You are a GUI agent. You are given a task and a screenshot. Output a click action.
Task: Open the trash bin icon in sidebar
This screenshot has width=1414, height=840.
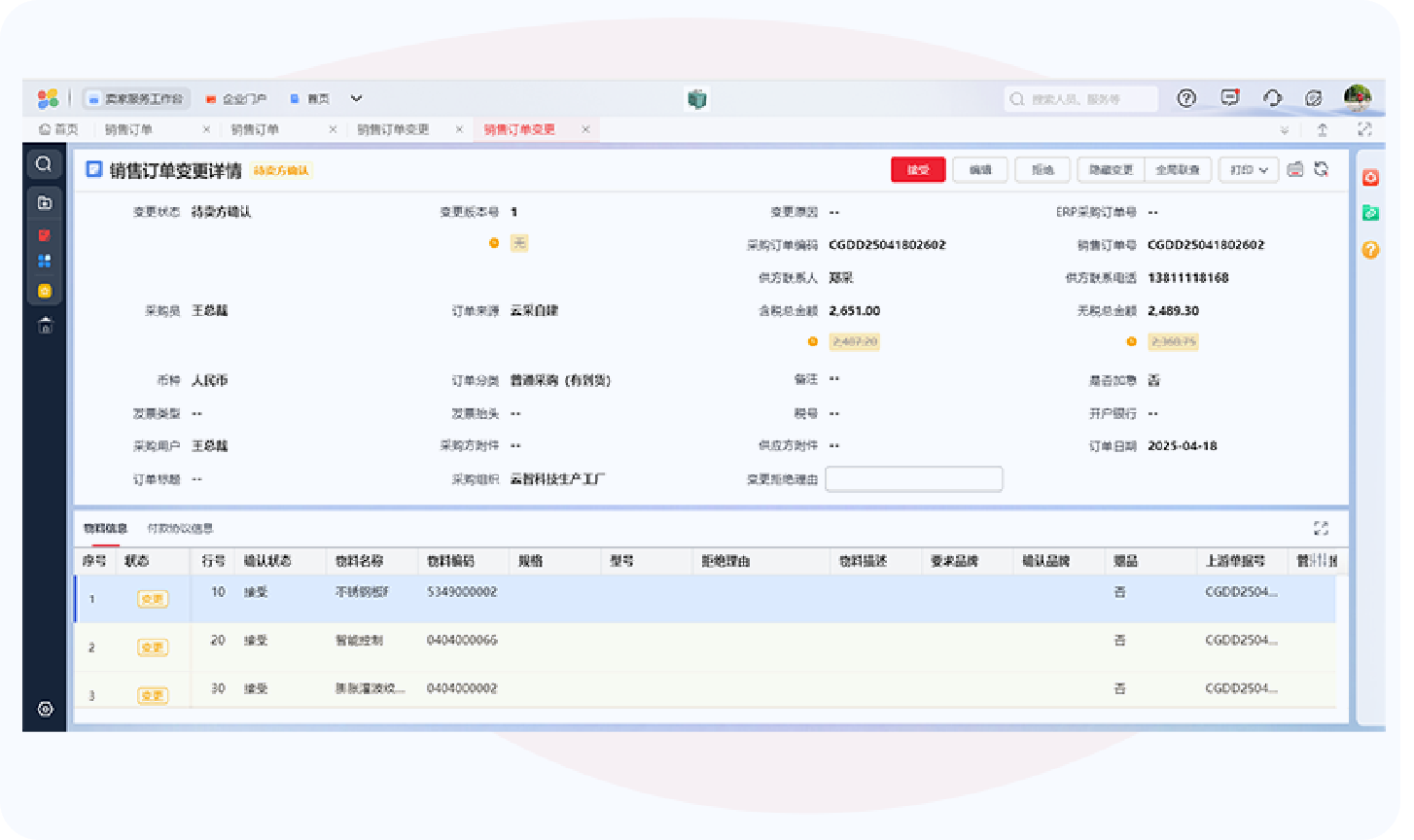(45, 326)
